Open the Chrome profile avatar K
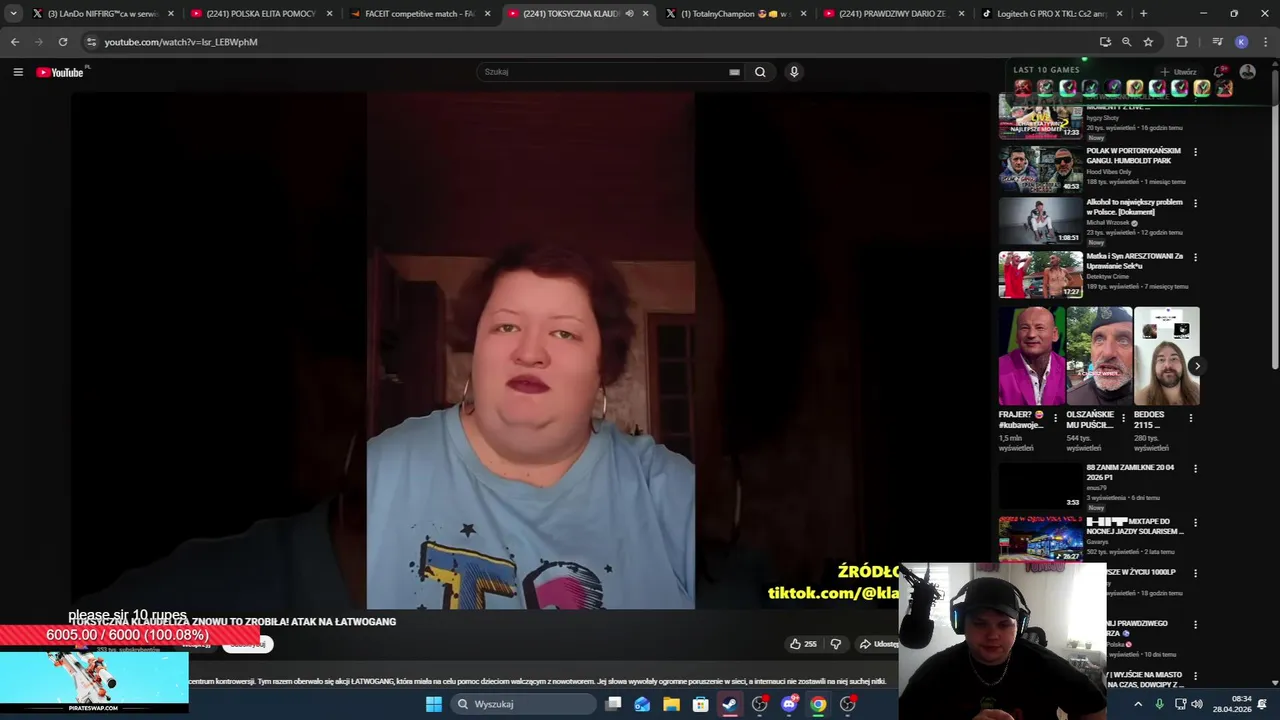Screen dimensions: 1280x720 click(x=1241, y=42)
